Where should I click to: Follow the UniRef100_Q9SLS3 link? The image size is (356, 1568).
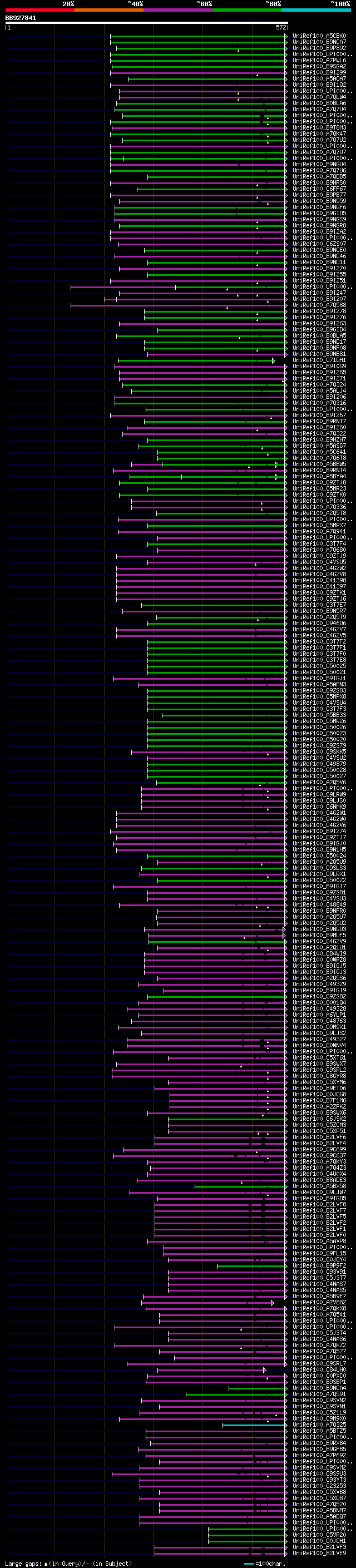(x=319, y=868)
